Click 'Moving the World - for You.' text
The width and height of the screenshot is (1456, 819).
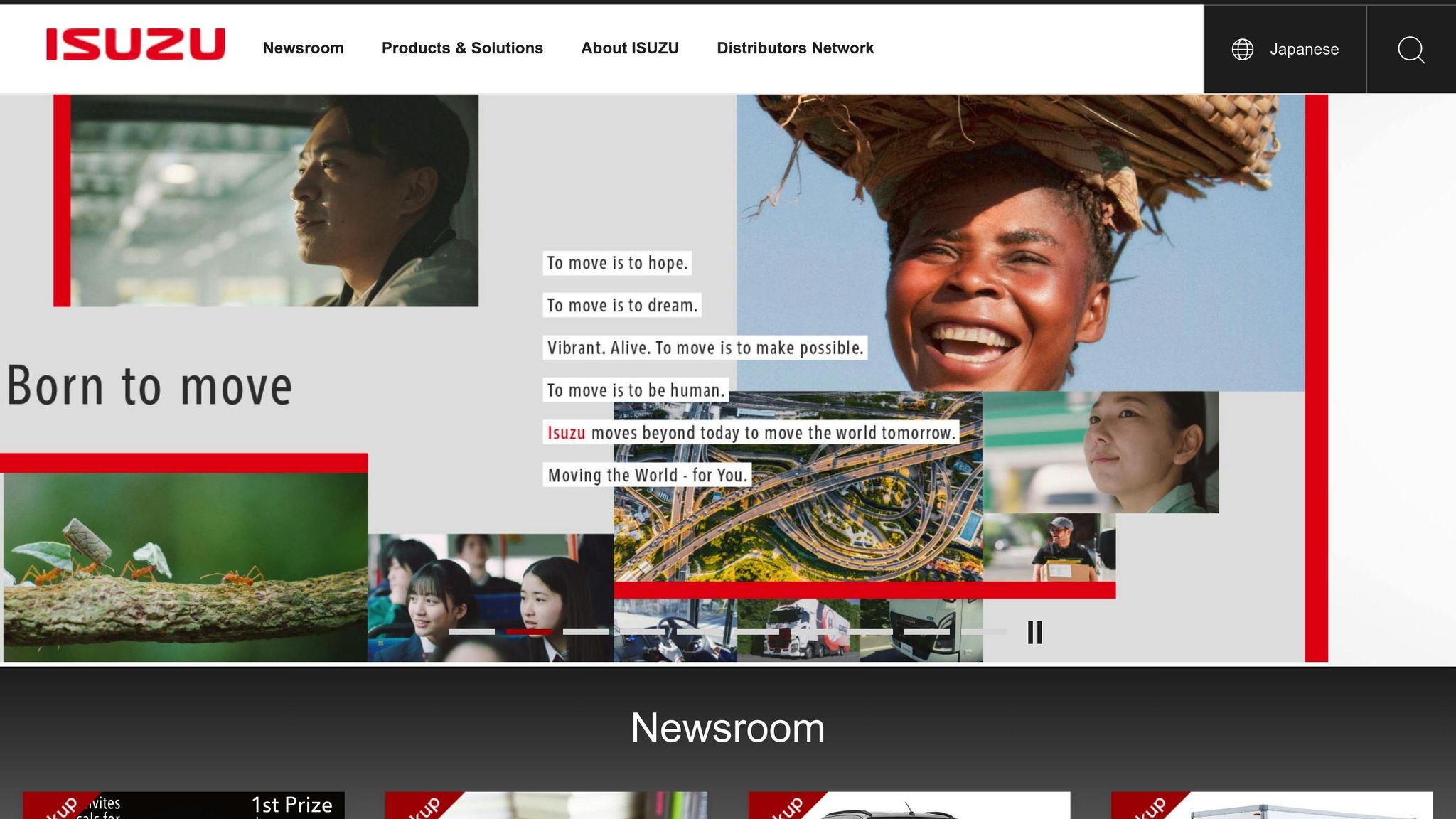coord(648,475)
